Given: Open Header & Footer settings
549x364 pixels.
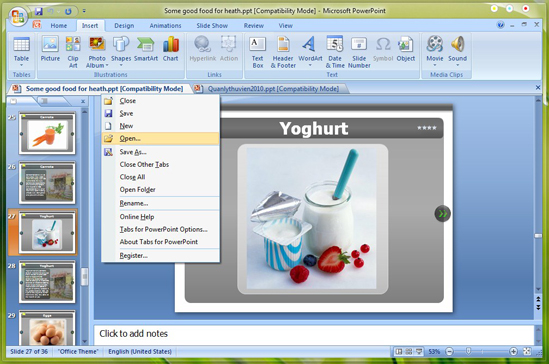Looking at the screenshot, I should click(283, 52).
